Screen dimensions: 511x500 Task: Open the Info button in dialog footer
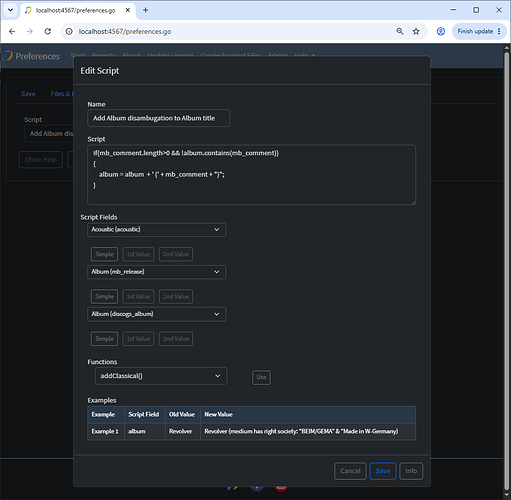(411, 471)
